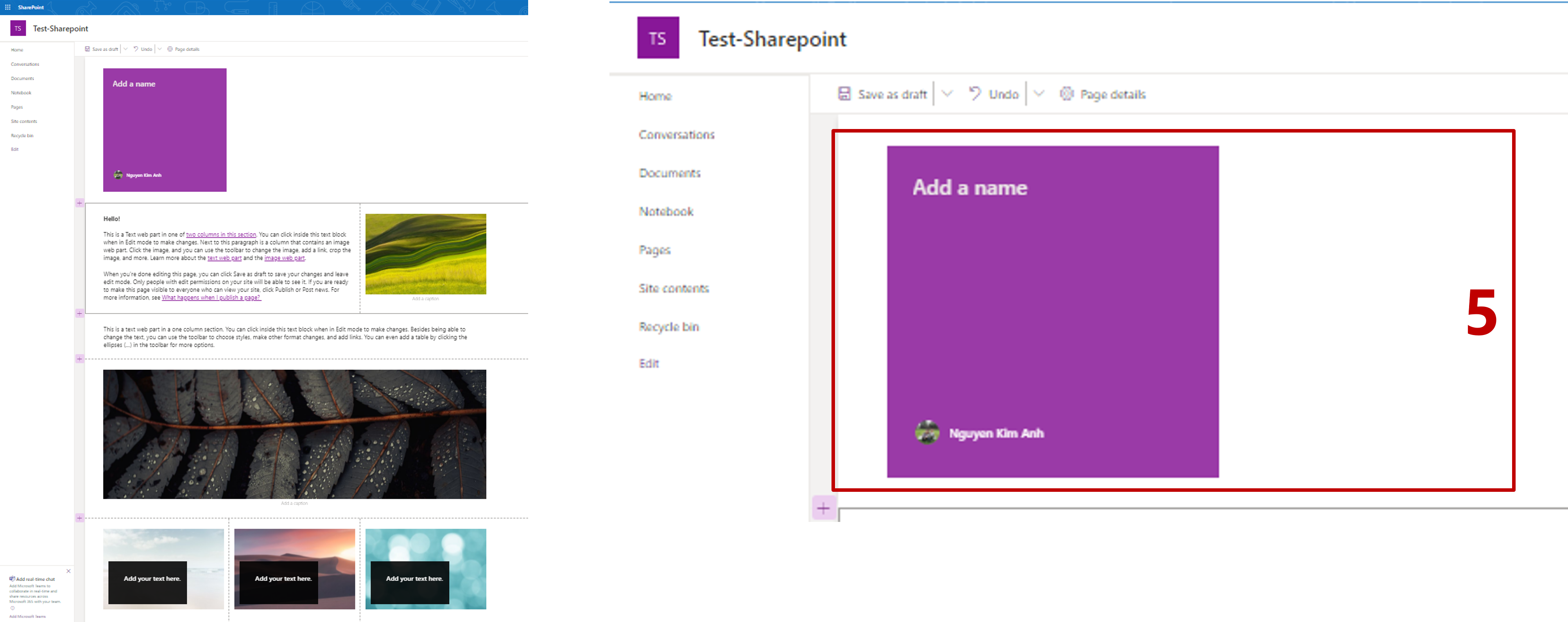This screenshot has height=622, width=1568.
Task: Click the TS site logo in enlarged view
Action: click(x=658, y=38)
